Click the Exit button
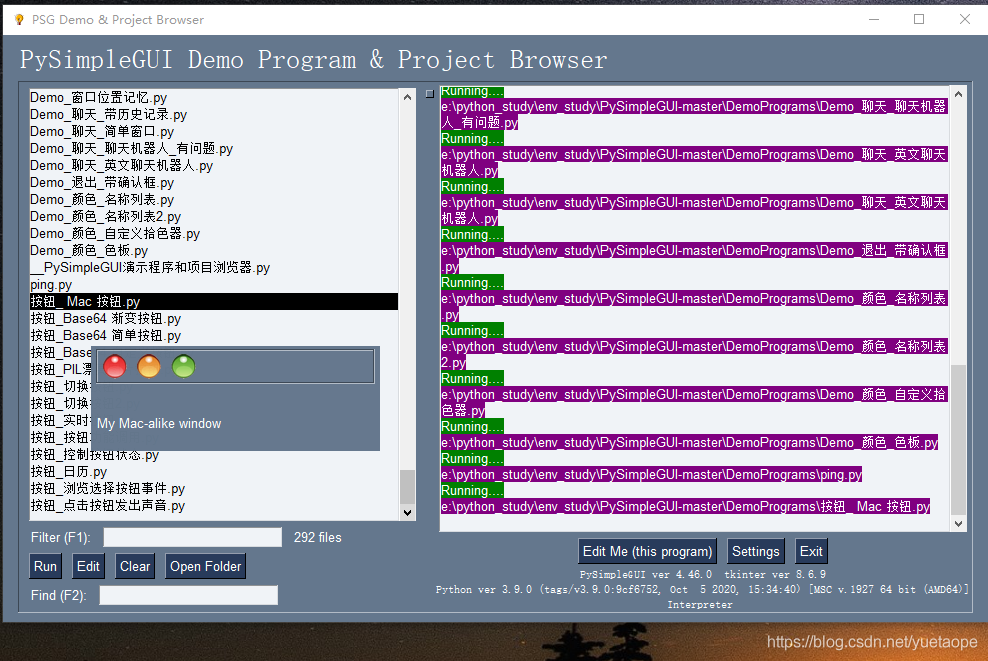988x661 pixels. pos(811,551)
